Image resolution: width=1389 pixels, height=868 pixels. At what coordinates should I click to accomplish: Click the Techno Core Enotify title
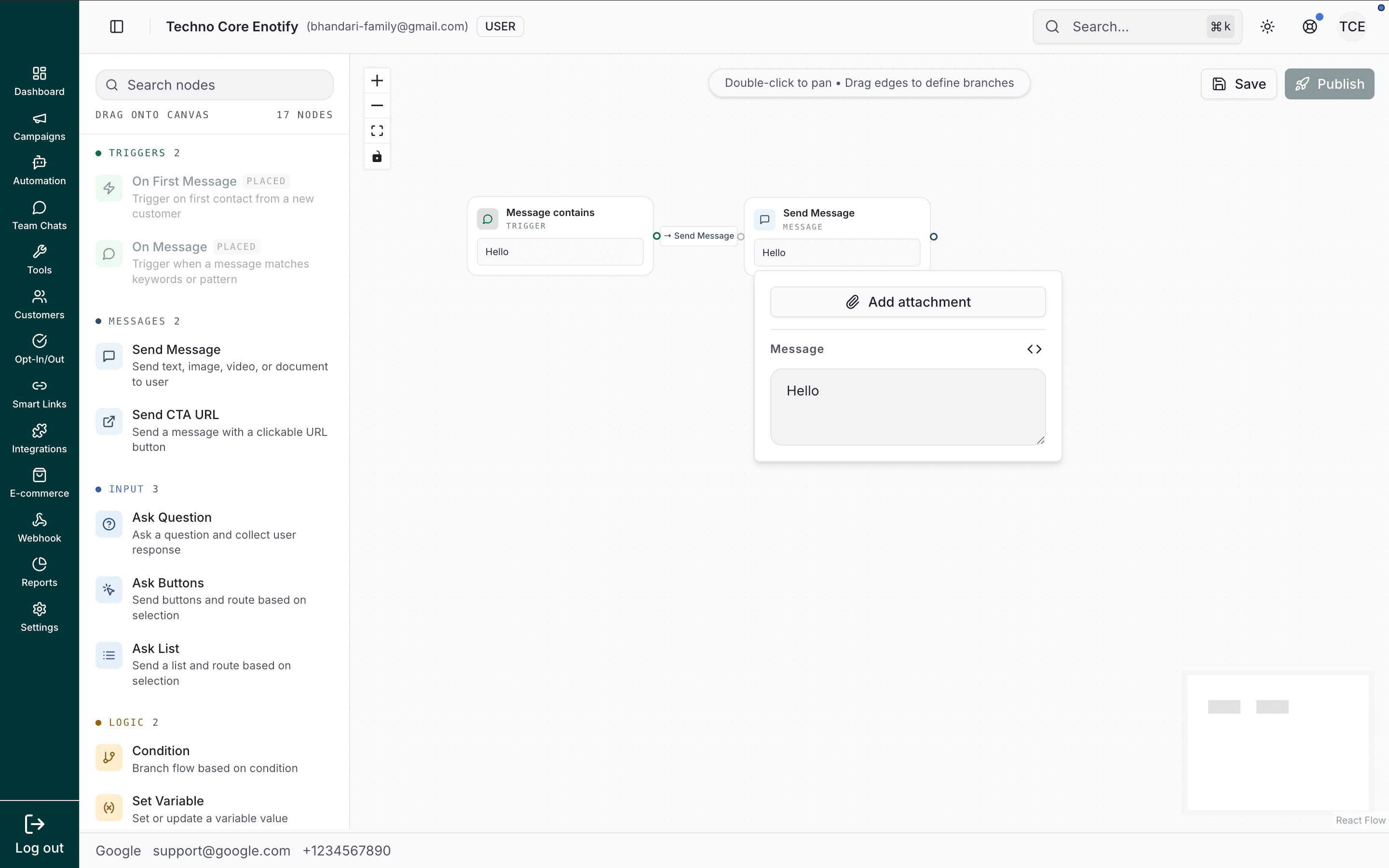[x=232, y=27]
